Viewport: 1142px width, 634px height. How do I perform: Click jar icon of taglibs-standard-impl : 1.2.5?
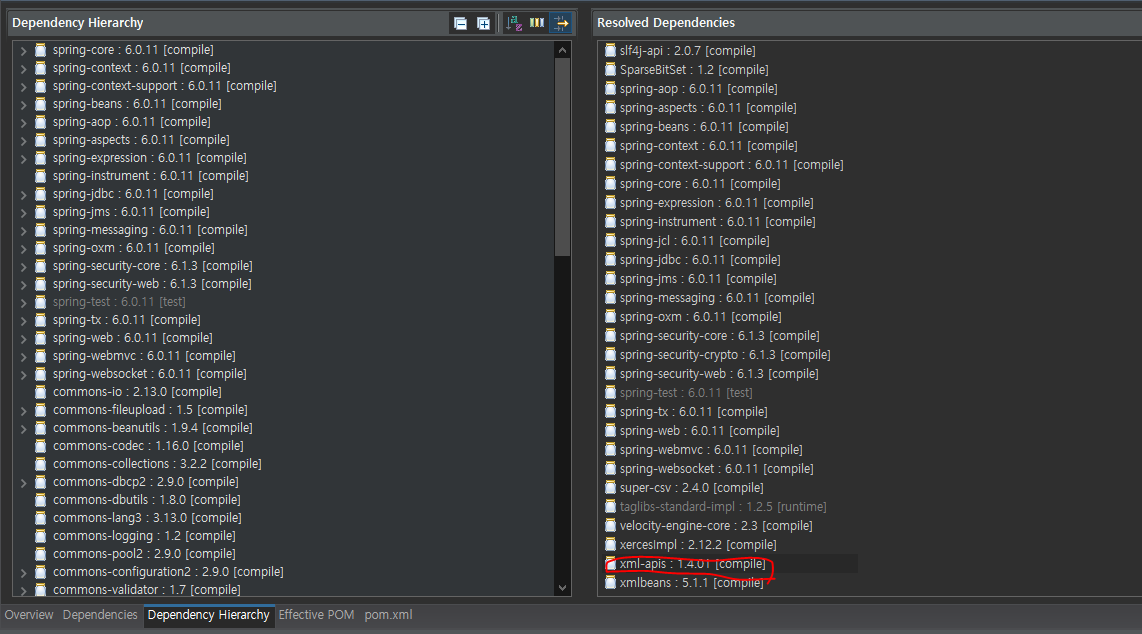(610, 506)
